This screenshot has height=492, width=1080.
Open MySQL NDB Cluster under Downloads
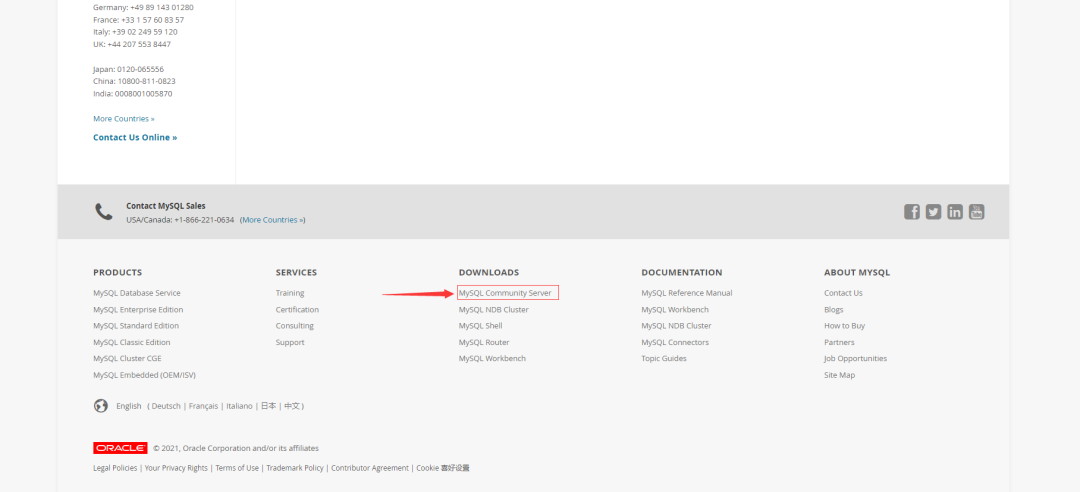point(493,309)
